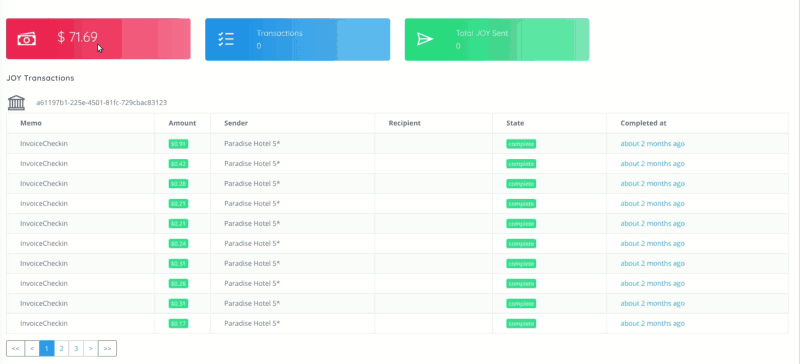Click Paradise Hotel 5* in the $0.17 row
This screenshot has height=364, width=800.
pos(252,324)
